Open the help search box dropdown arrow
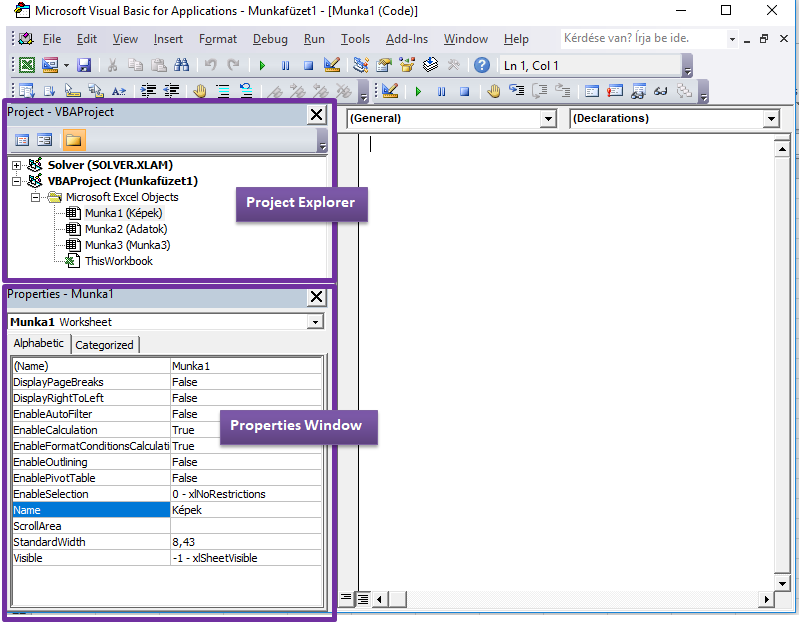This screenshot has width=802, height=623. (732, 39)
